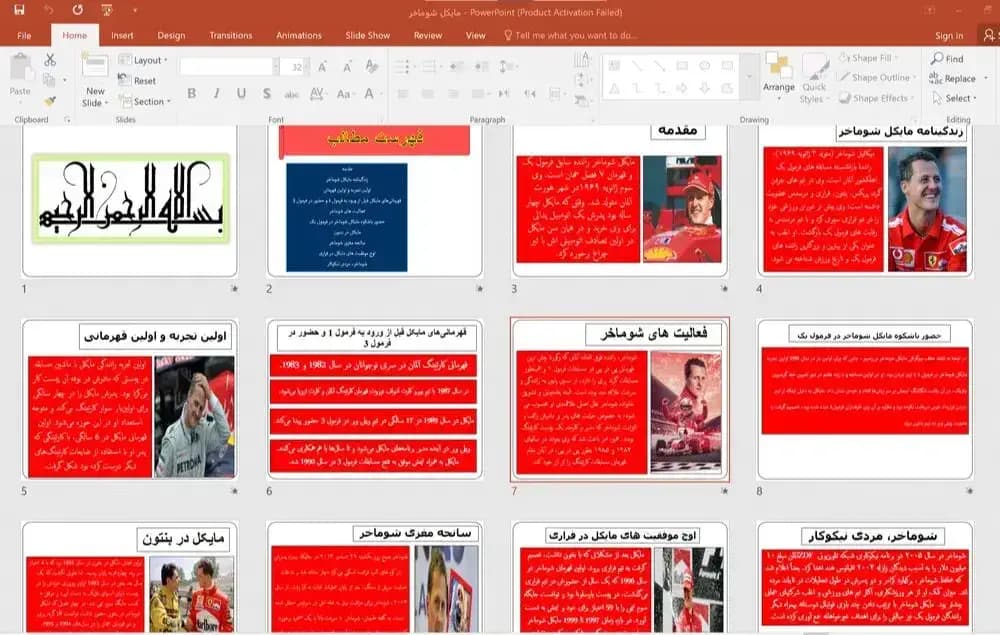The width and height of the screenshot is (1000, 635).
Task: Open Quick Styles gallery
Action: point(814,79)
